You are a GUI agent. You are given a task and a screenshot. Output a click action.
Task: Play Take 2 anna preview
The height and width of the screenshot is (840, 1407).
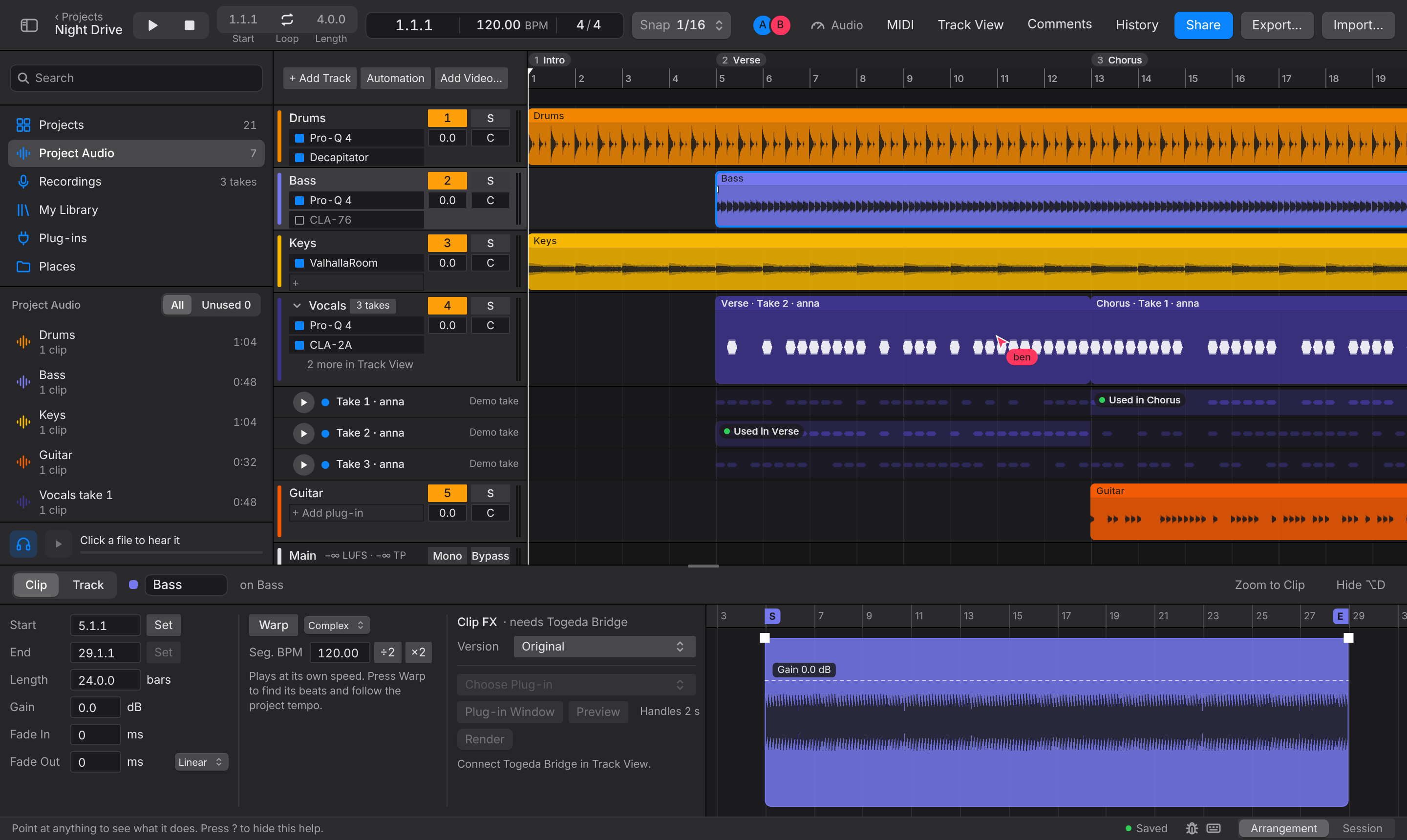(x=303, y=433)
